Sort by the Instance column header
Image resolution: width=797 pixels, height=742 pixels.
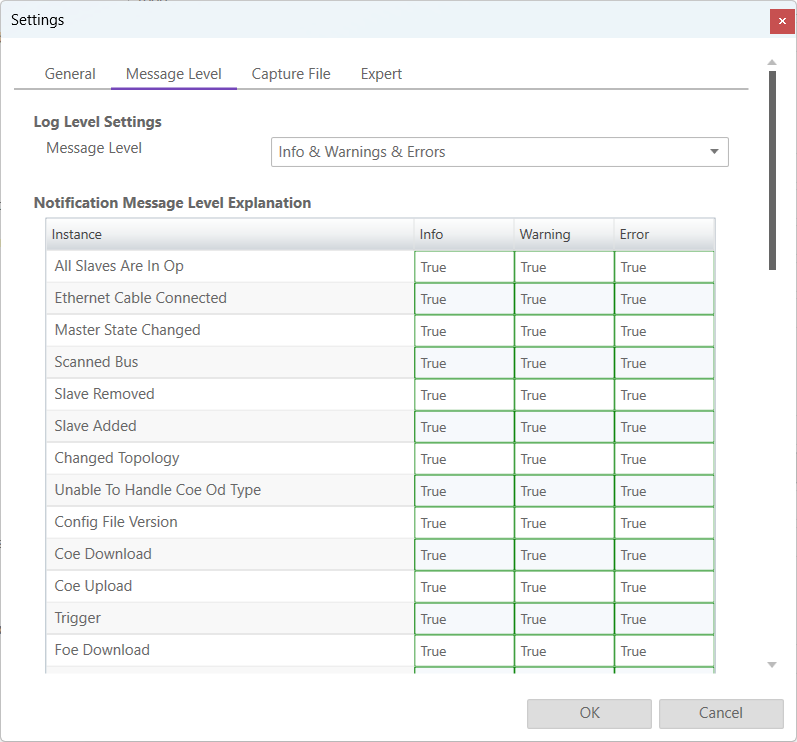click(230, 234)
